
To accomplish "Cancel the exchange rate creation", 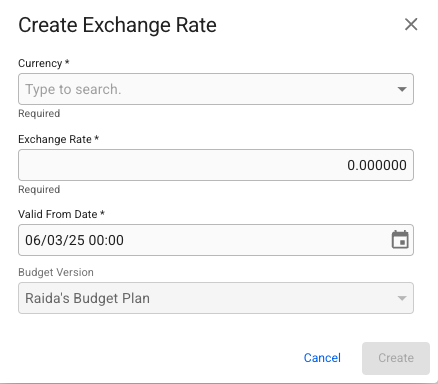I will [x=322, y=358].
